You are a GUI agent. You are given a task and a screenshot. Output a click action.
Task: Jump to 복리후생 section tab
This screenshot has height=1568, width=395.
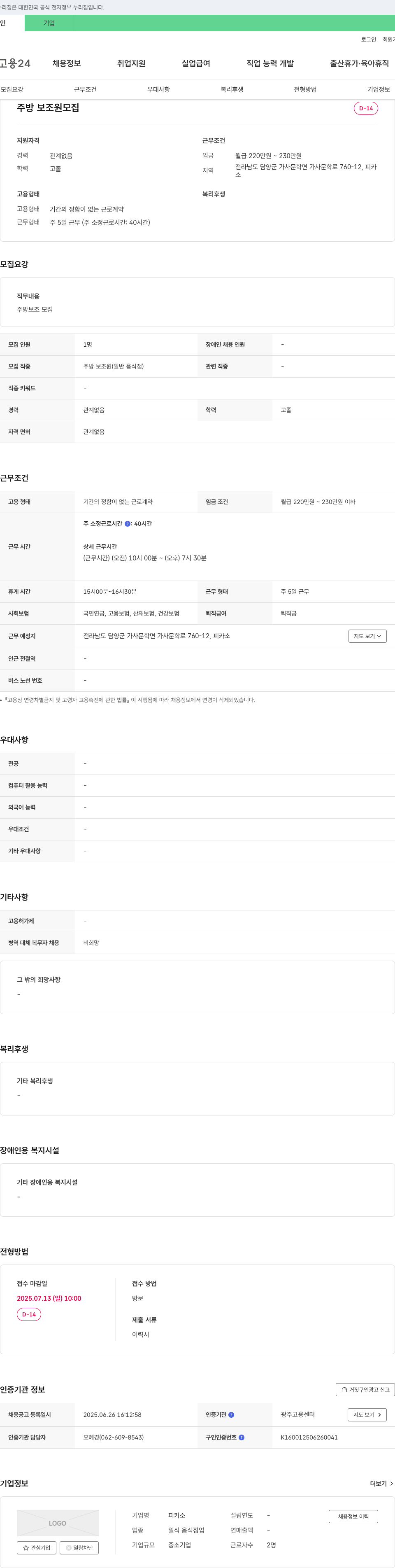232,89
